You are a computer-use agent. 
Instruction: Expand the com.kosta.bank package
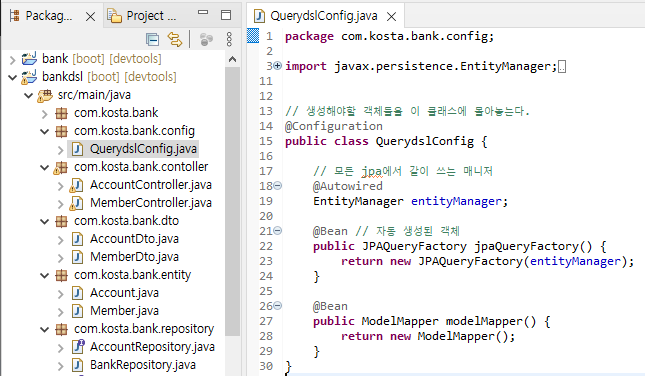[x=44, y=114]
